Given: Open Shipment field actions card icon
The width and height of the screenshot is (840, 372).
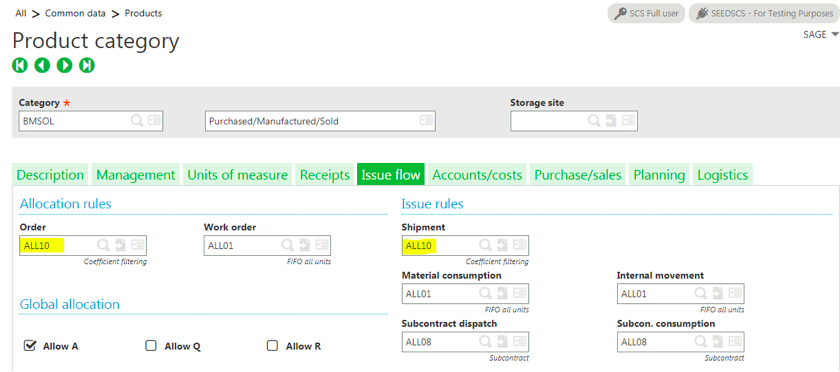Looking at the screenshot, I should (x=520, y=245).
